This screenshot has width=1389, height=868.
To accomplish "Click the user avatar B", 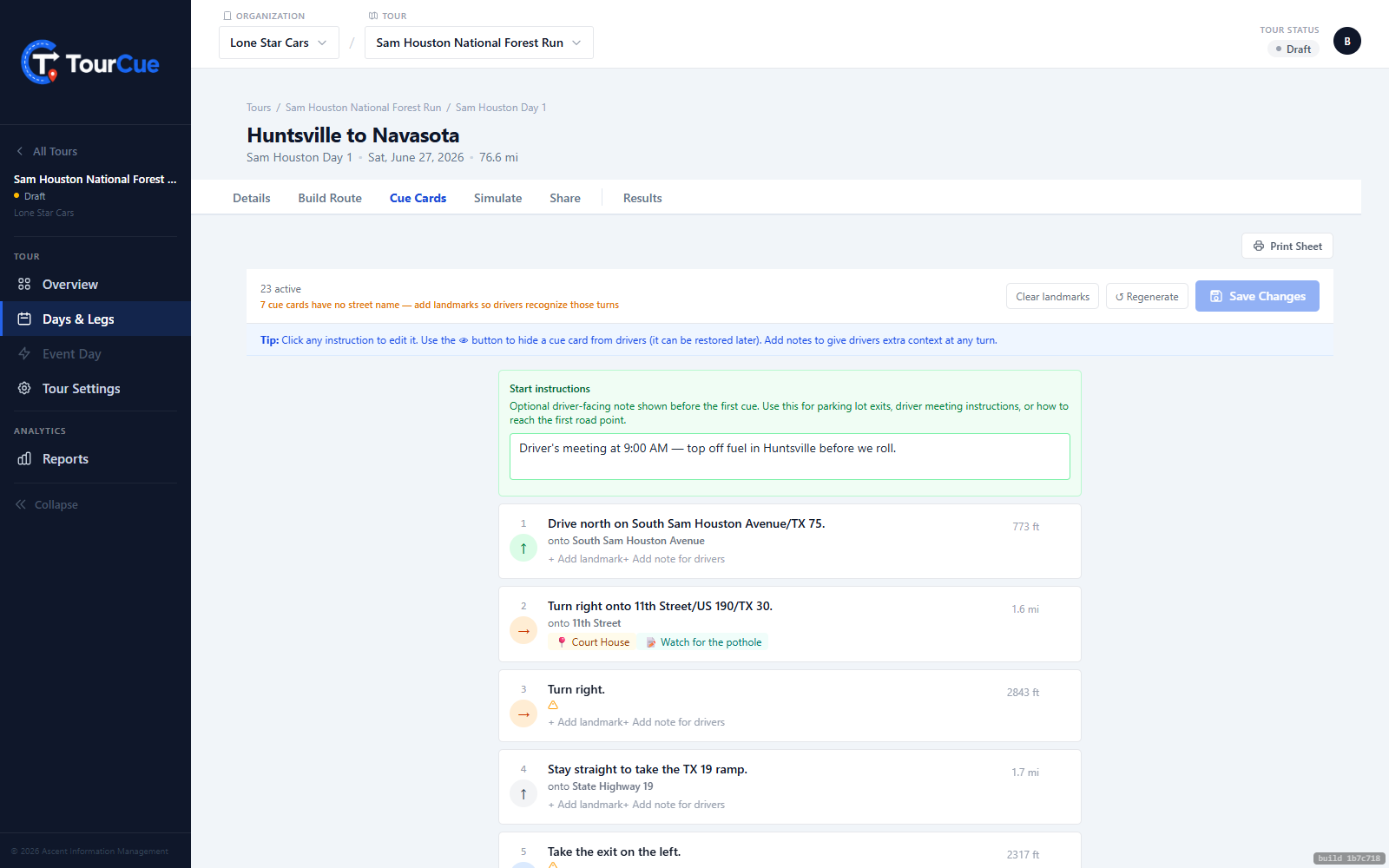I will (x=1347, y=41).
